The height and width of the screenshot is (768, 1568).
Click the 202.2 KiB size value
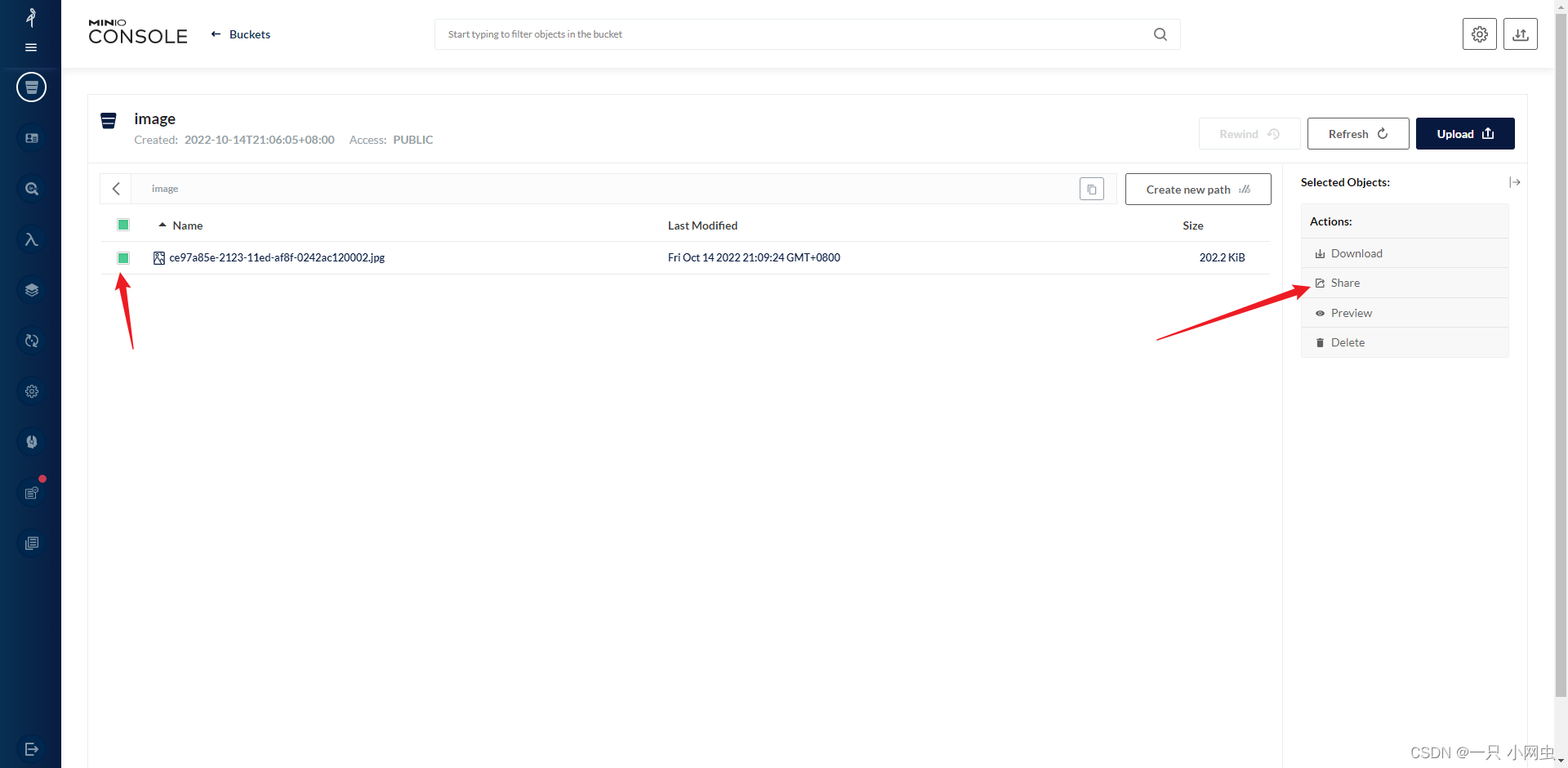1222,257
